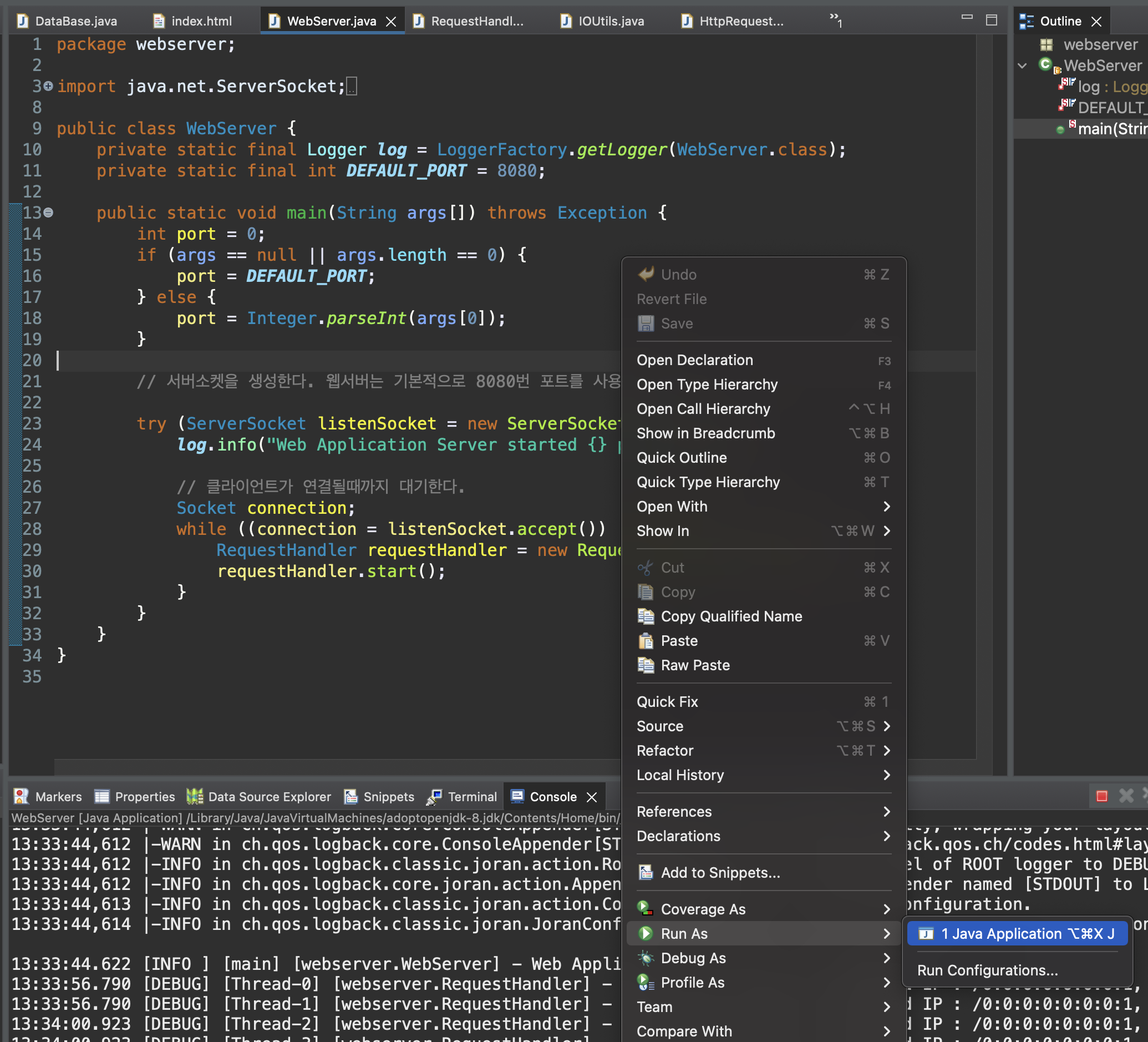1148x1042 pixels.
Task: Run as 1 Java Application
Action: point(1017,934)
